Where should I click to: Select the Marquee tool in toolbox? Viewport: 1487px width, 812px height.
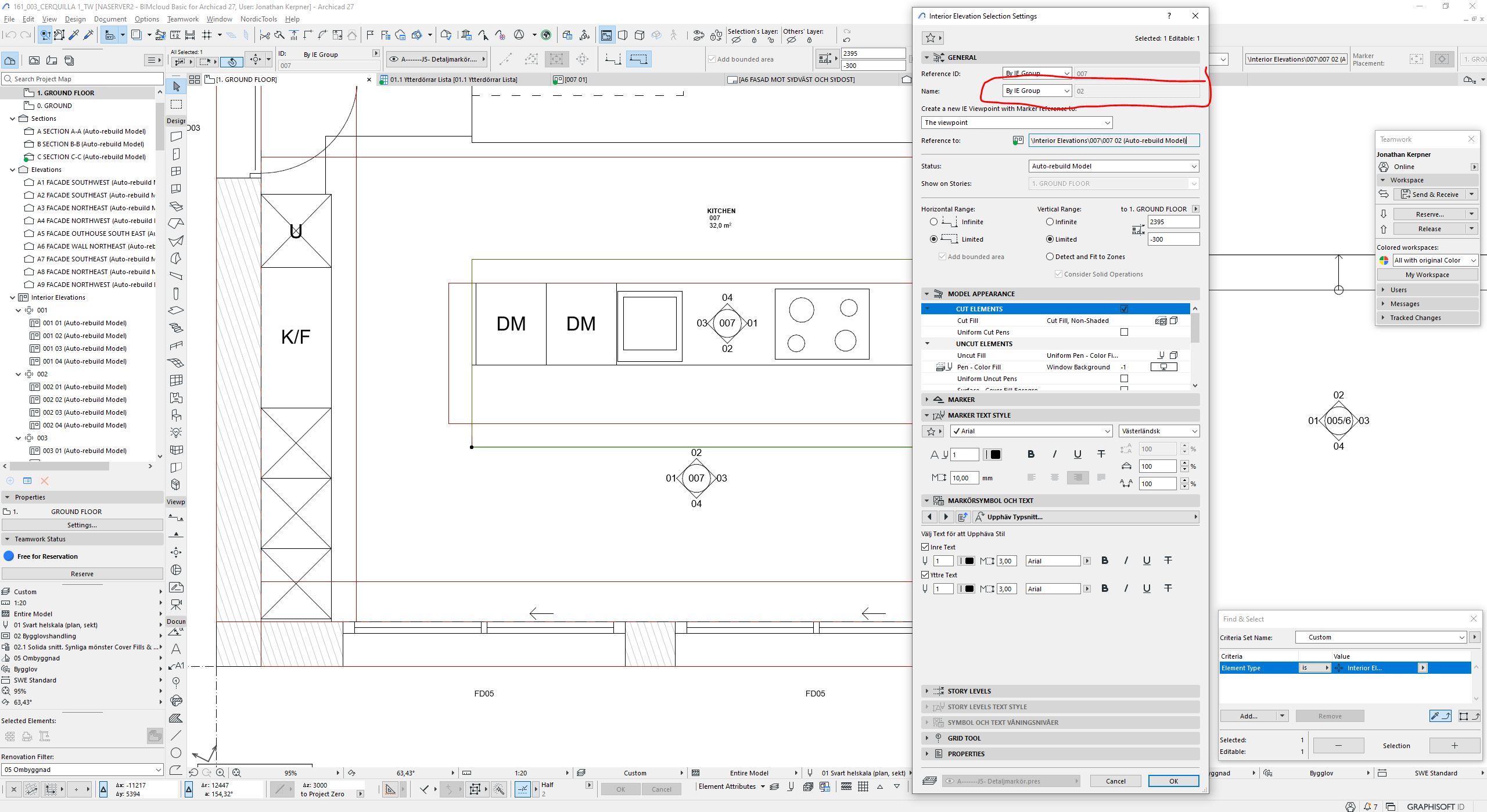pos(176,105)
